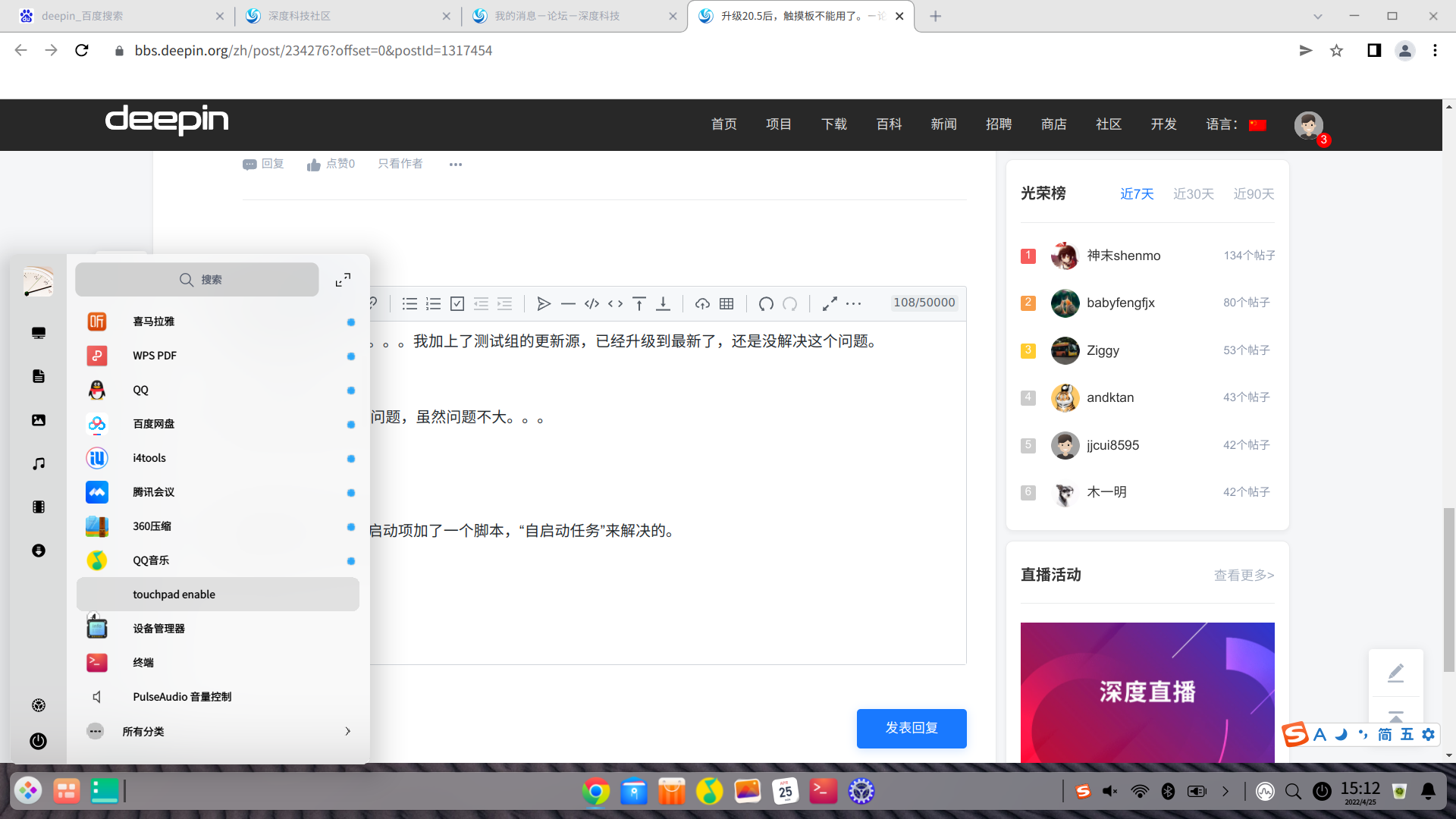Open more editor options via the ellipsis
This screenshot has height=819, width=1456.
tap(854, 304)
